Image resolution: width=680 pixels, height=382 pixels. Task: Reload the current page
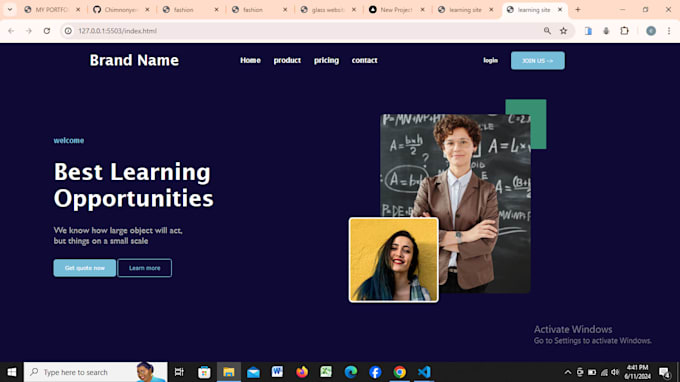(47, 31)
